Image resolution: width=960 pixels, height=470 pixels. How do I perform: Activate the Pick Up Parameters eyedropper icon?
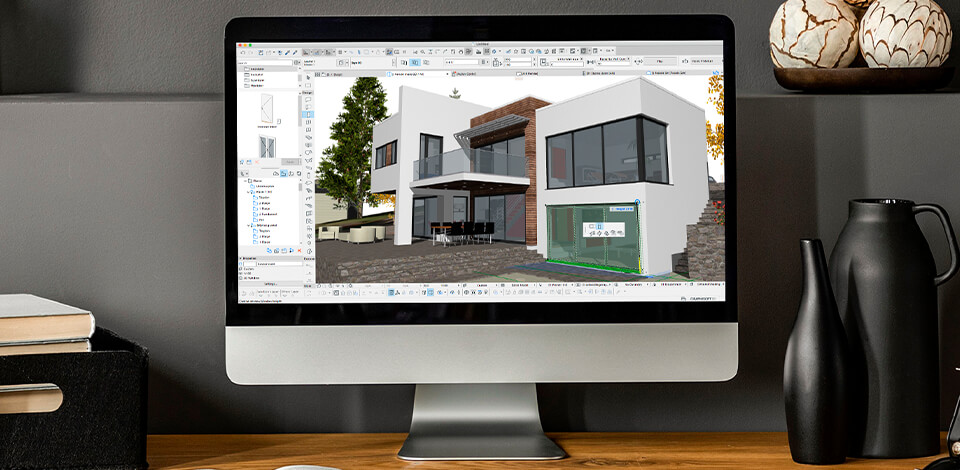point(287,52)
